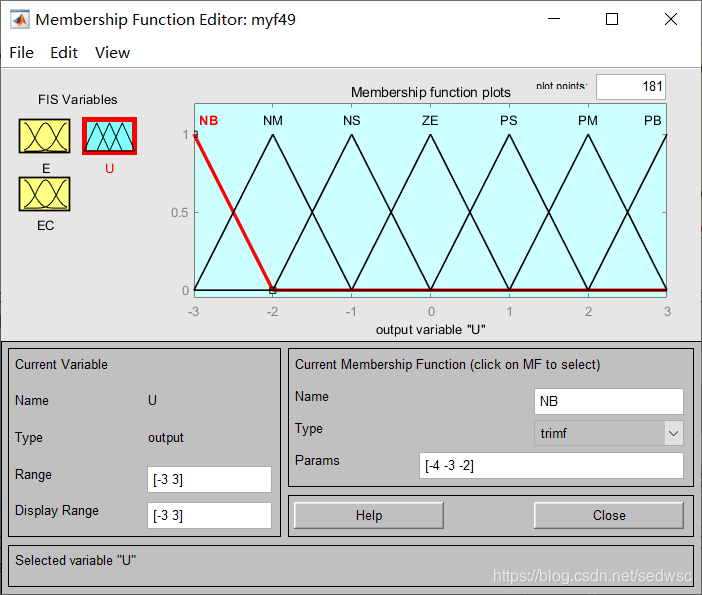
Task: Select the NB membership function label
Action: click(209, 120)
